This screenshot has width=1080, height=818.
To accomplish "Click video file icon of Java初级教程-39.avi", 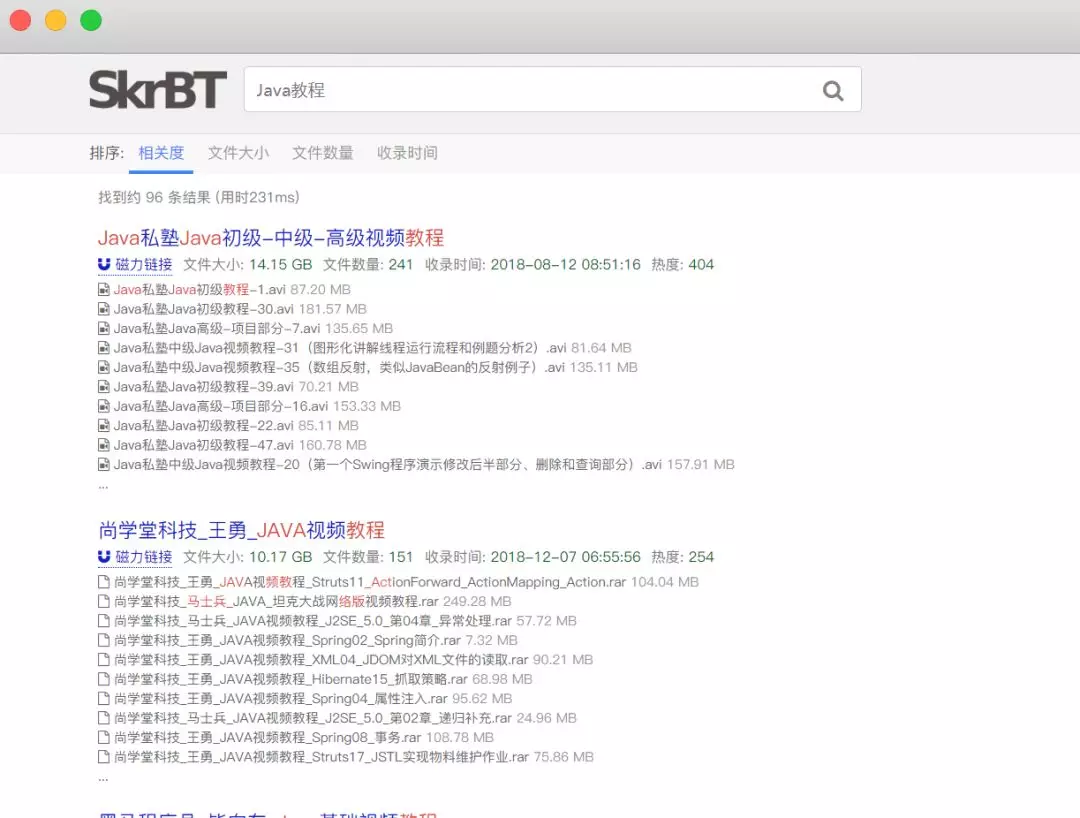I will [103, 387].
